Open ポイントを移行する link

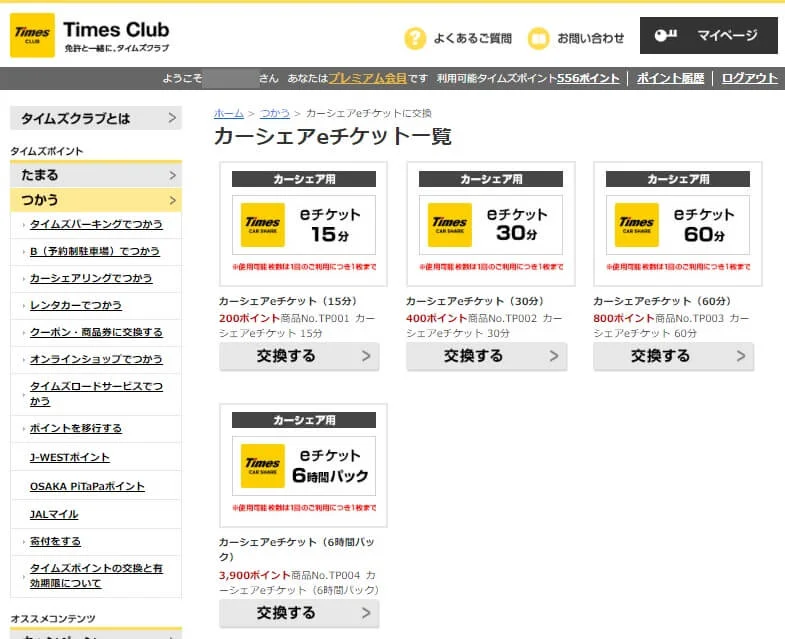[x=76, y=429]
